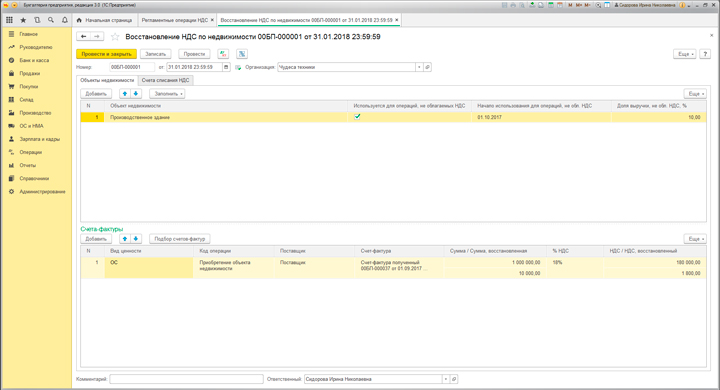Move invoice row up in Счета-фактуры
This screenshot has height=390, width=720.
pyautogui.click(x=125, y=239)
